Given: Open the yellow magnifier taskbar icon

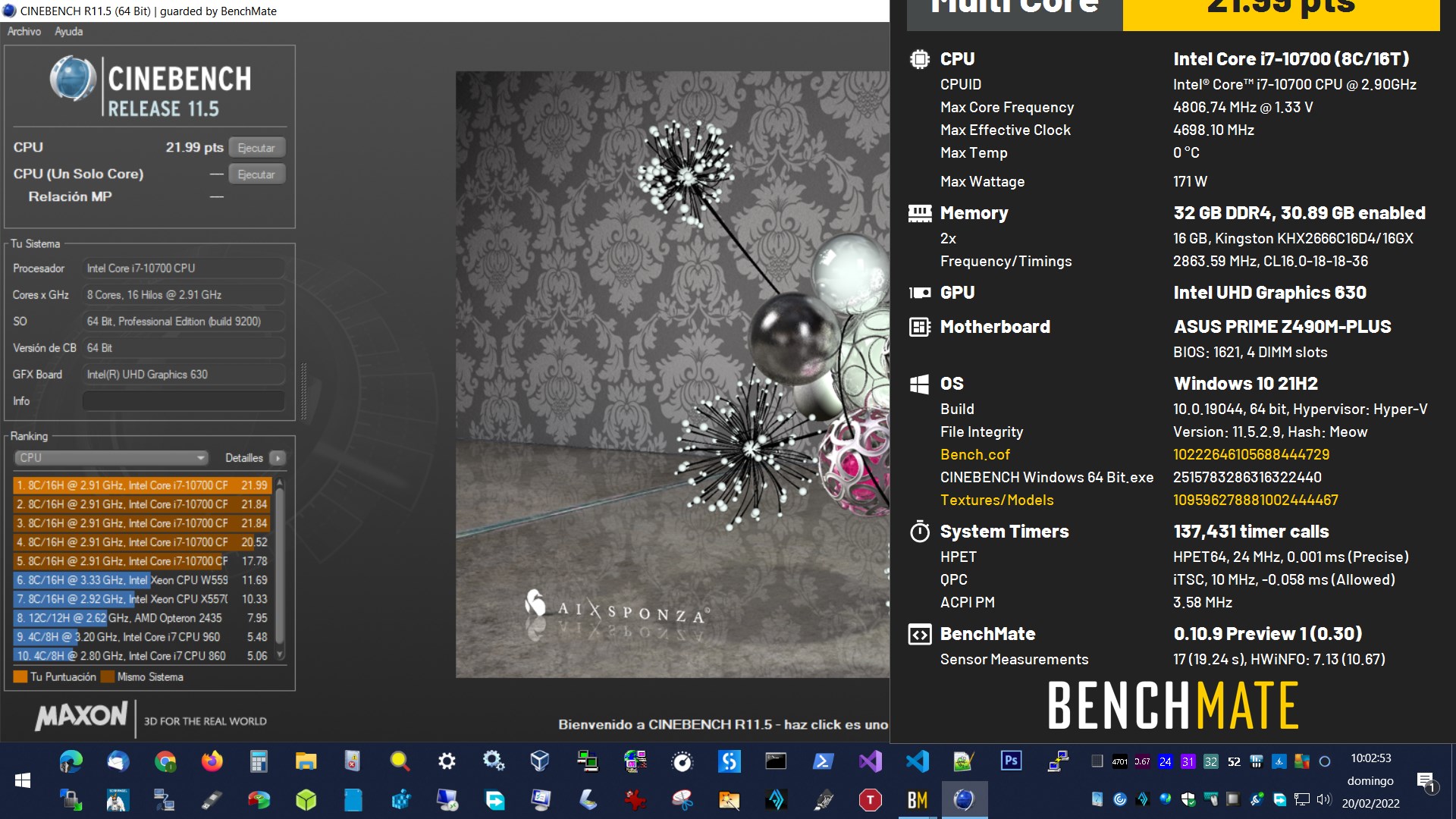Looking at the screenshot, I should pos(400,761).
